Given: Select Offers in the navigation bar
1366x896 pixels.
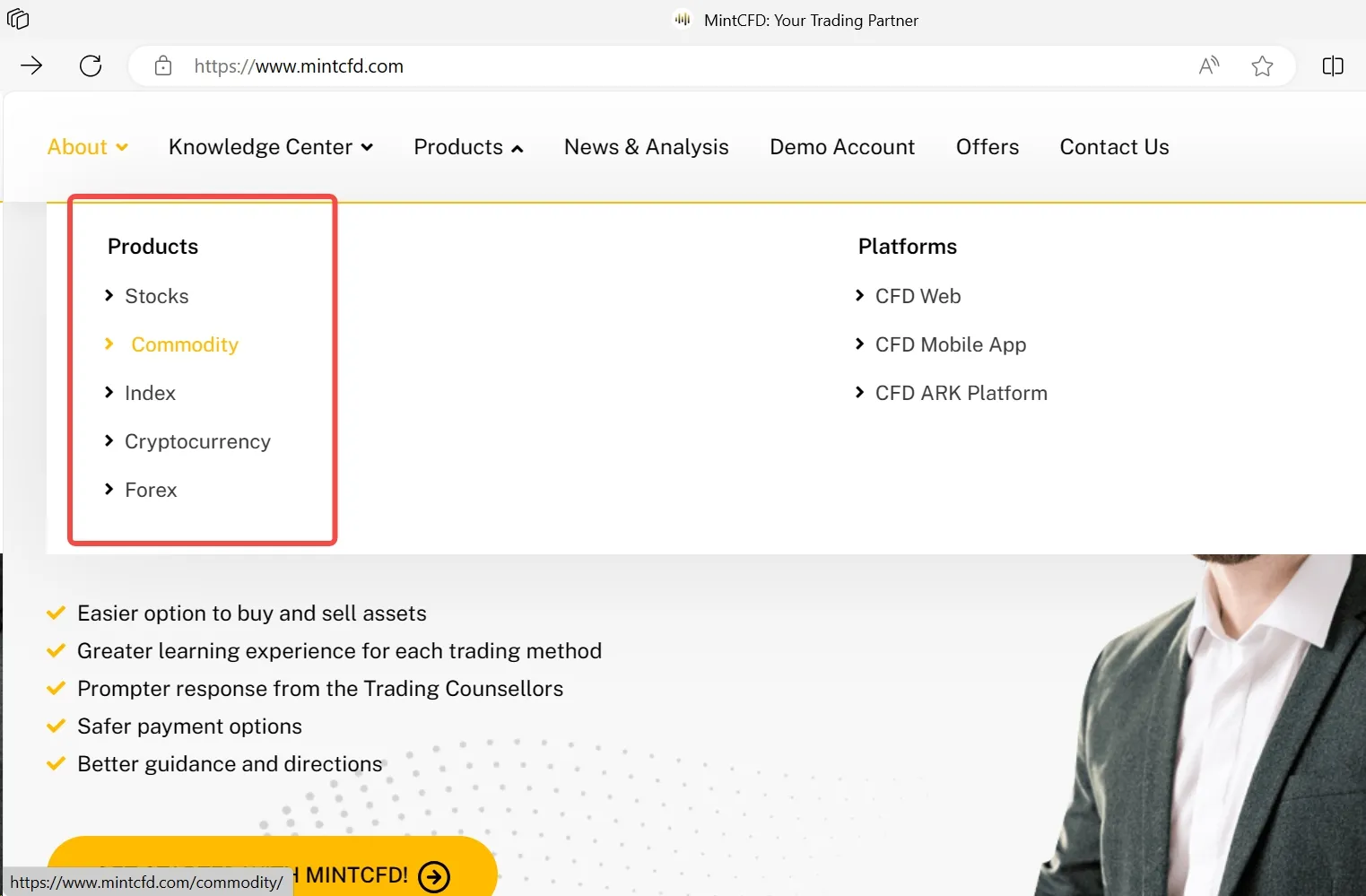Looking at the screenshot, I should (988, 147).
